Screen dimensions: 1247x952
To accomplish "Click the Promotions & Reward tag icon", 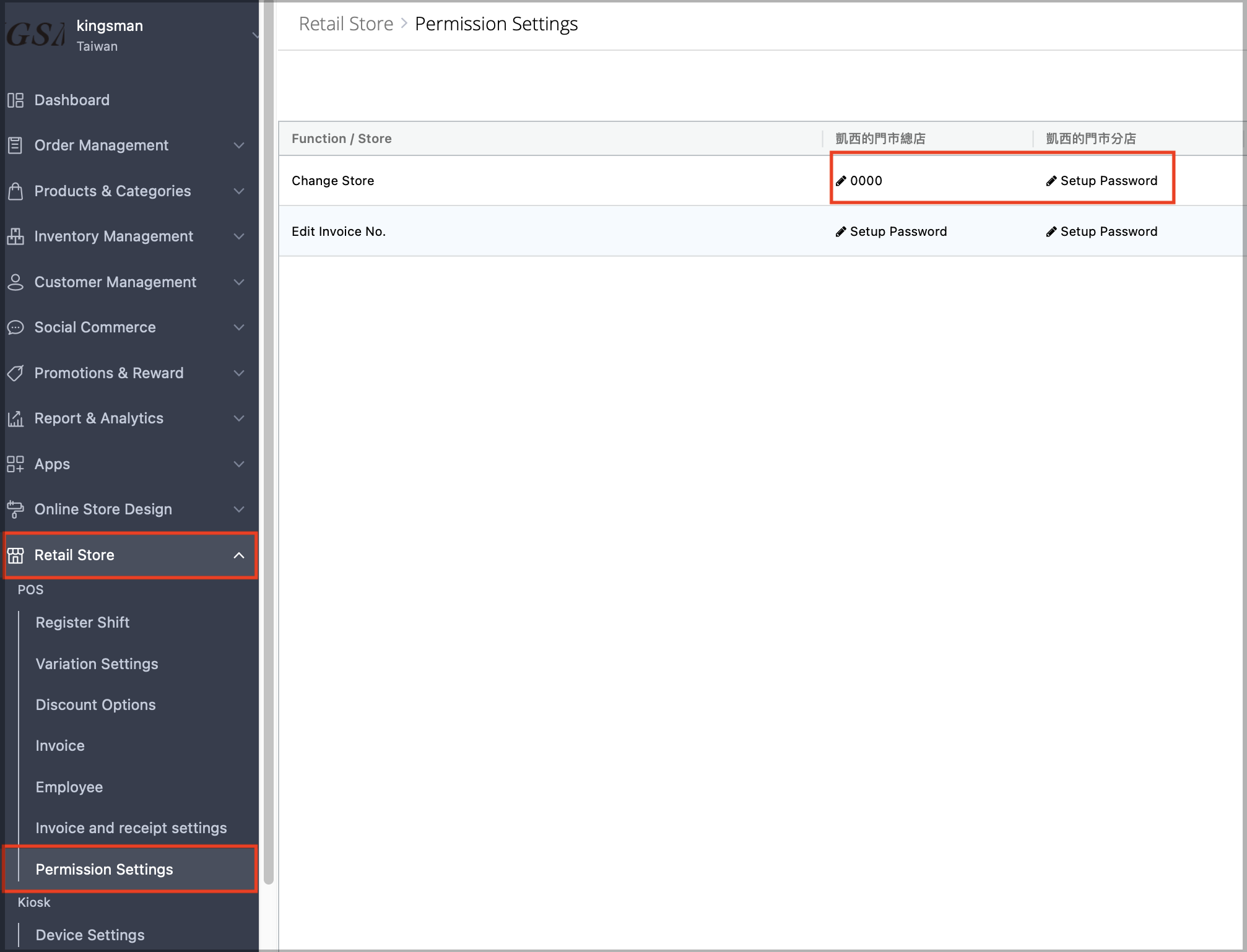I will [x=15, y=373].
